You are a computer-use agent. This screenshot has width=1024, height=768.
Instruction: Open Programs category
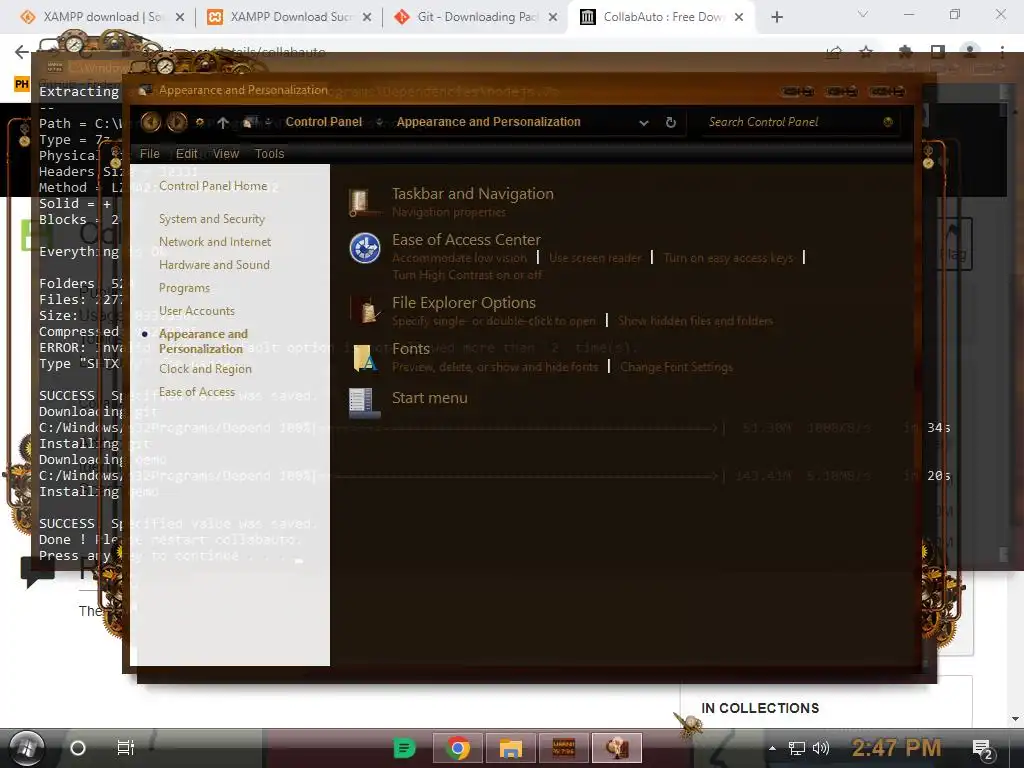[x=184, y=288]
